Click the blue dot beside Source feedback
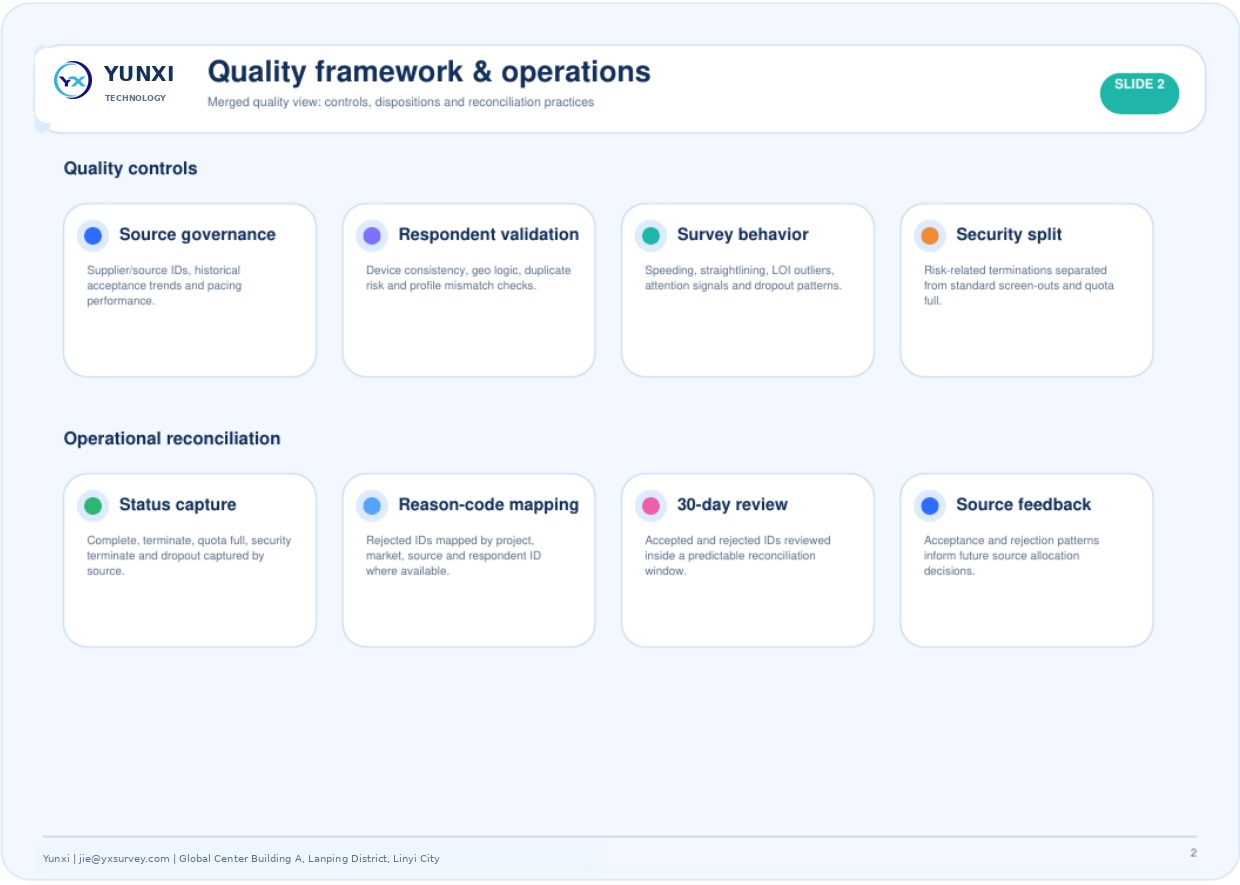This screenshot has height=885, width=1240. [930, 506]
